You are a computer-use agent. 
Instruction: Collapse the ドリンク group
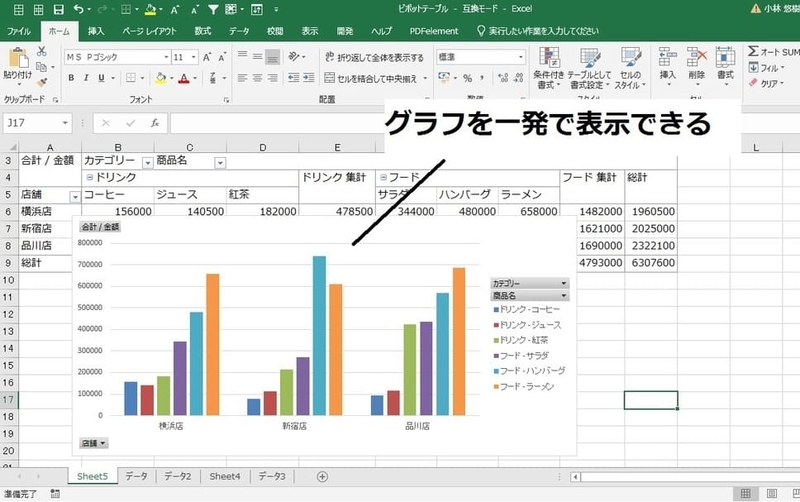click(89, 178)
